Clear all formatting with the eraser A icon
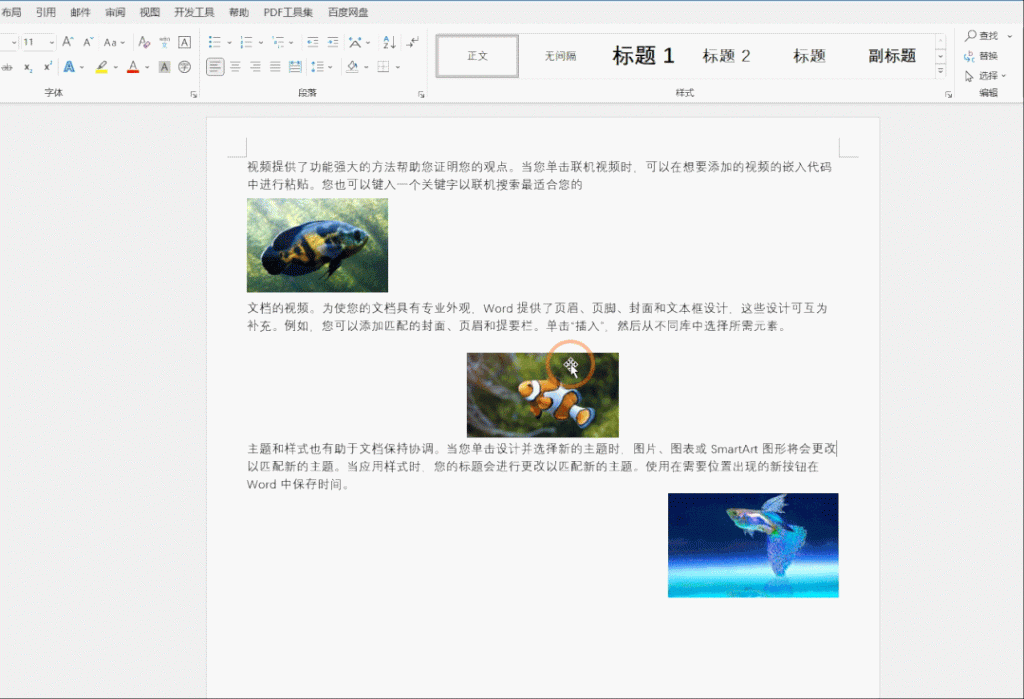Image resolution: width=1024 pixels, height=699 pixels. pyautogui.click(x=144, y=42)
